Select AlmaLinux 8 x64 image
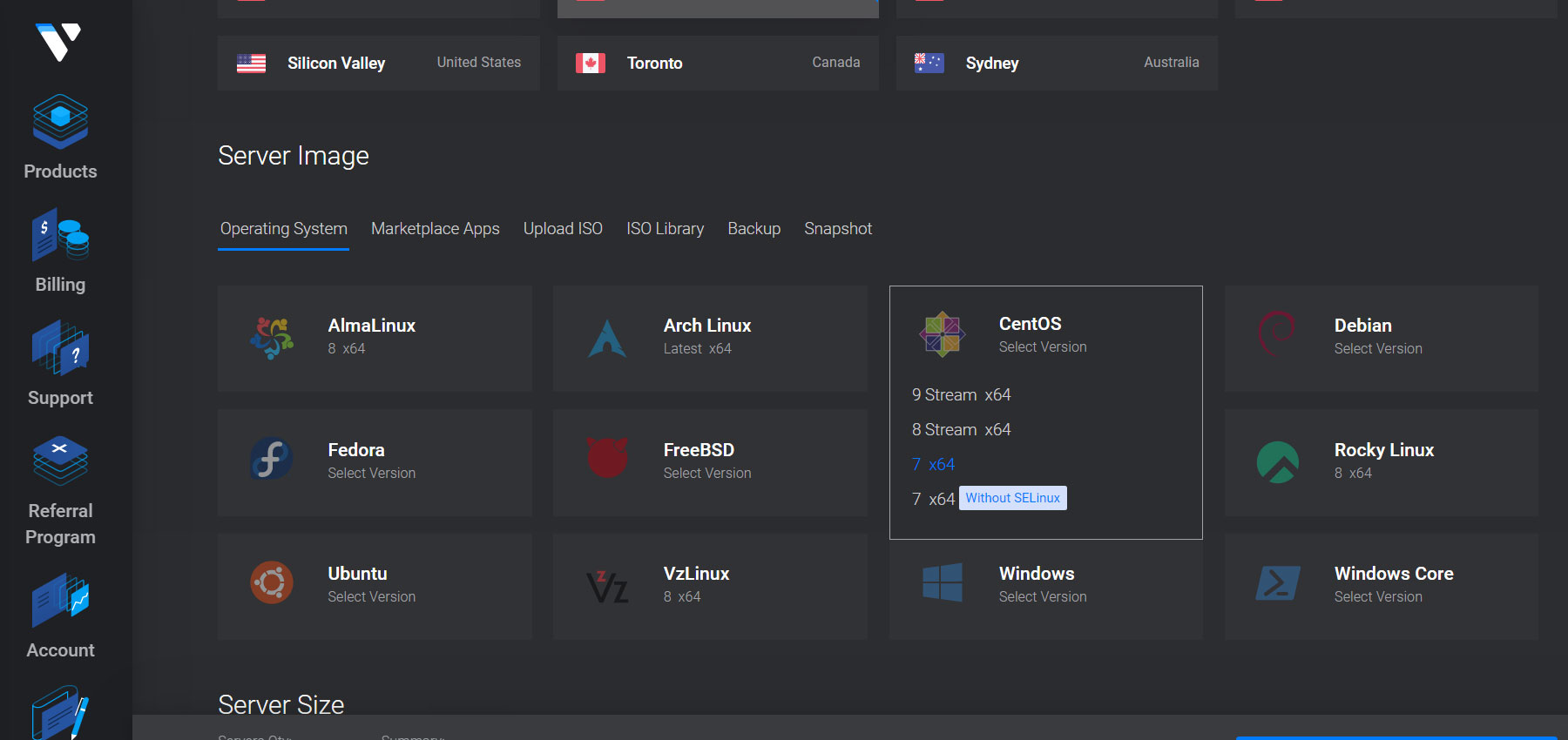This screenshot has height=740, width=1568. click(375, 339)
